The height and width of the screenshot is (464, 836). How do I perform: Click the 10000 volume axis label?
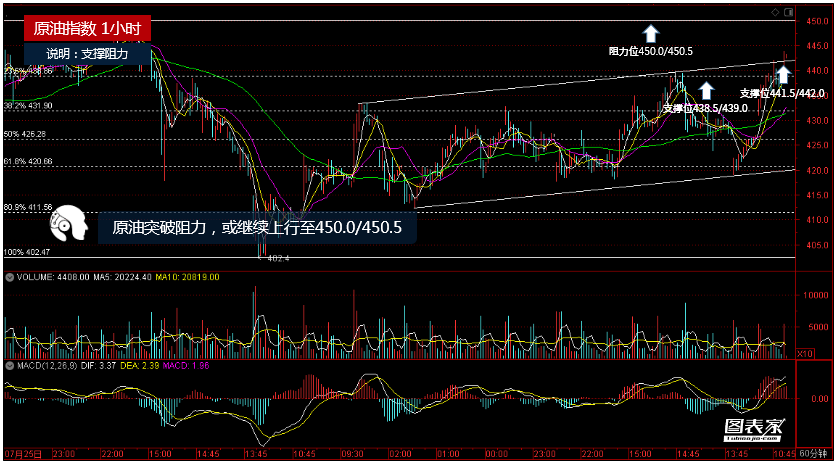816,295
